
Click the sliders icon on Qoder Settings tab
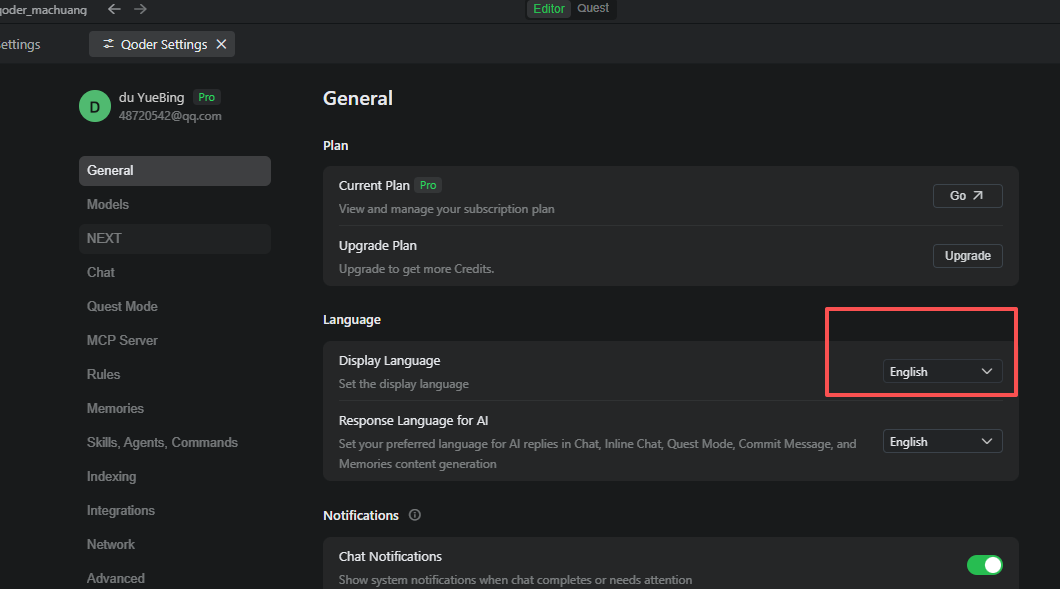(108, 44)
